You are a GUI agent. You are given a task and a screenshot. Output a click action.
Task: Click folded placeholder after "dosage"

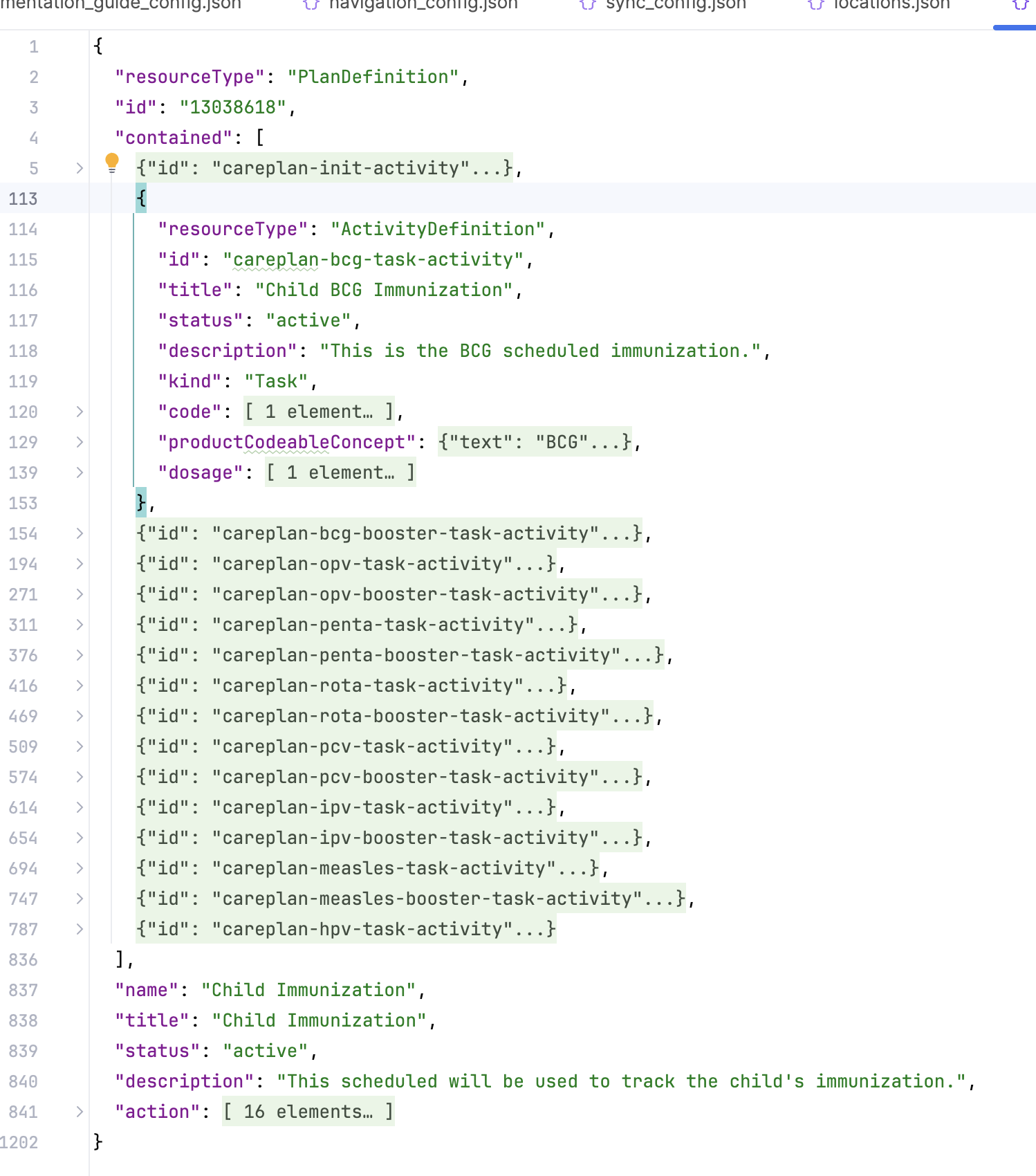point(340,472)
